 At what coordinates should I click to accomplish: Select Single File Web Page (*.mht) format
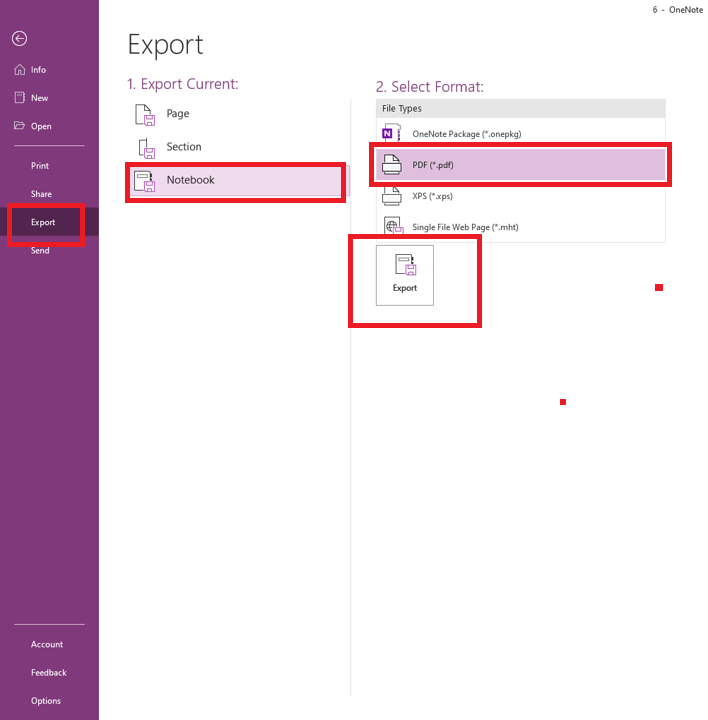click(520, 227)
